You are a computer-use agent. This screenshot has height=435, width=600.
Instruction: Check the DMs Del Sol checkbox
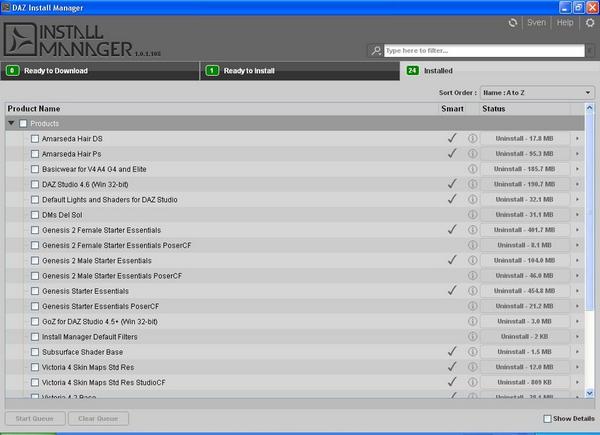click(35, 215)
